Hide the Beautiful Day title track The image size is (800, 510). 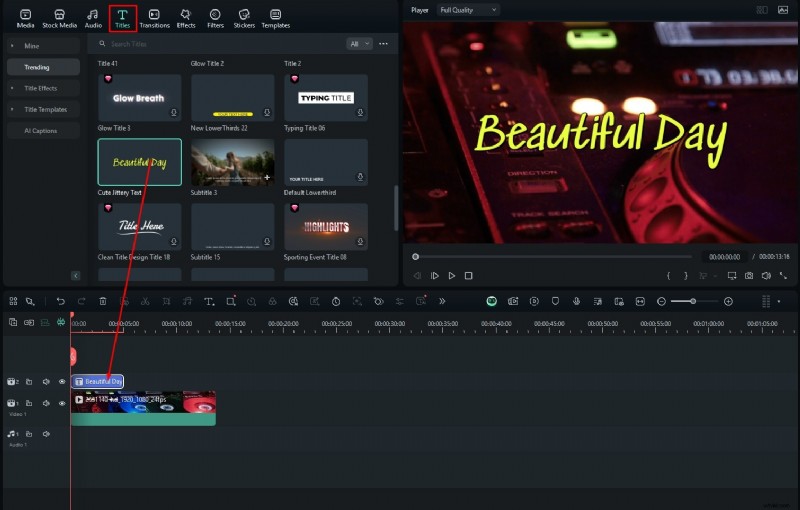[62, 382]
